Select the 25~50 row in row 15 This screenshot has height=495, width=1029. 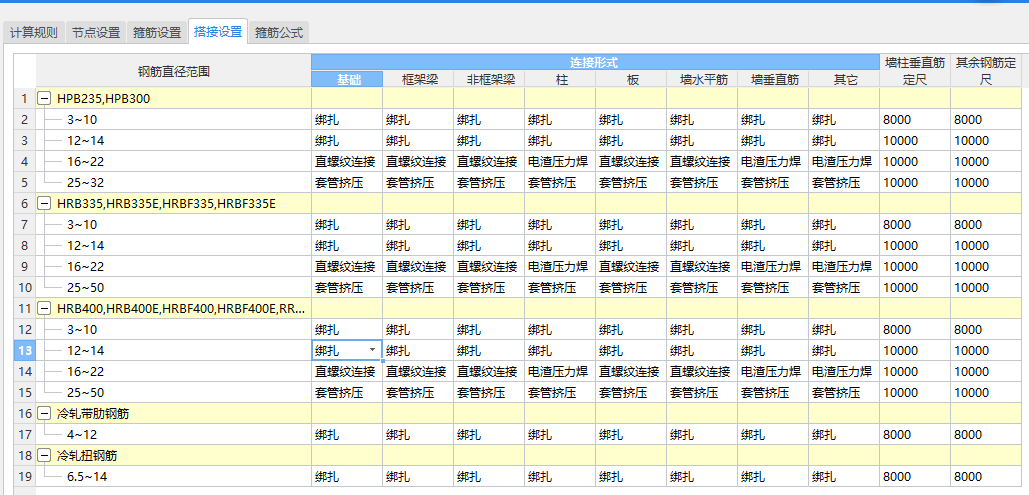[173, 393]
